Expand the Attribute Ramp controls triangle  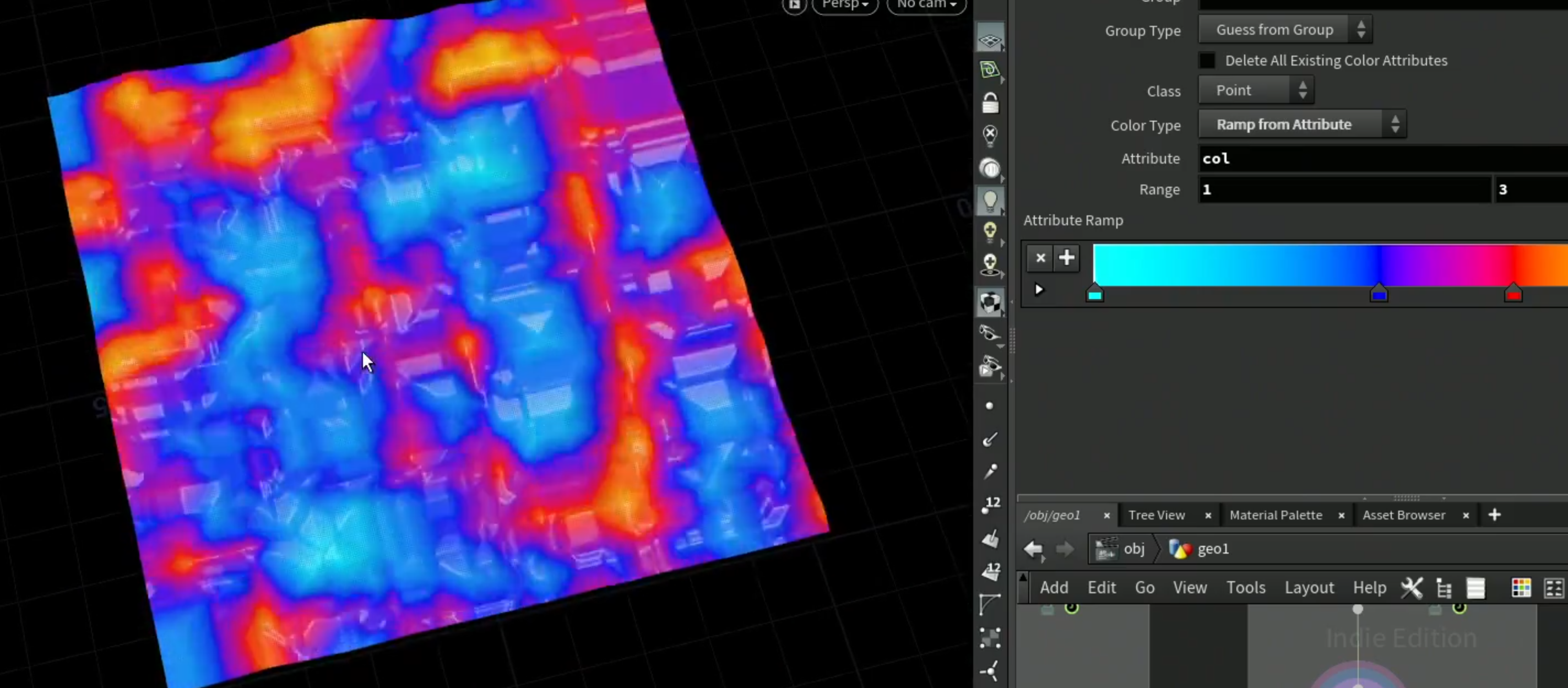(x=1039, y=290)
